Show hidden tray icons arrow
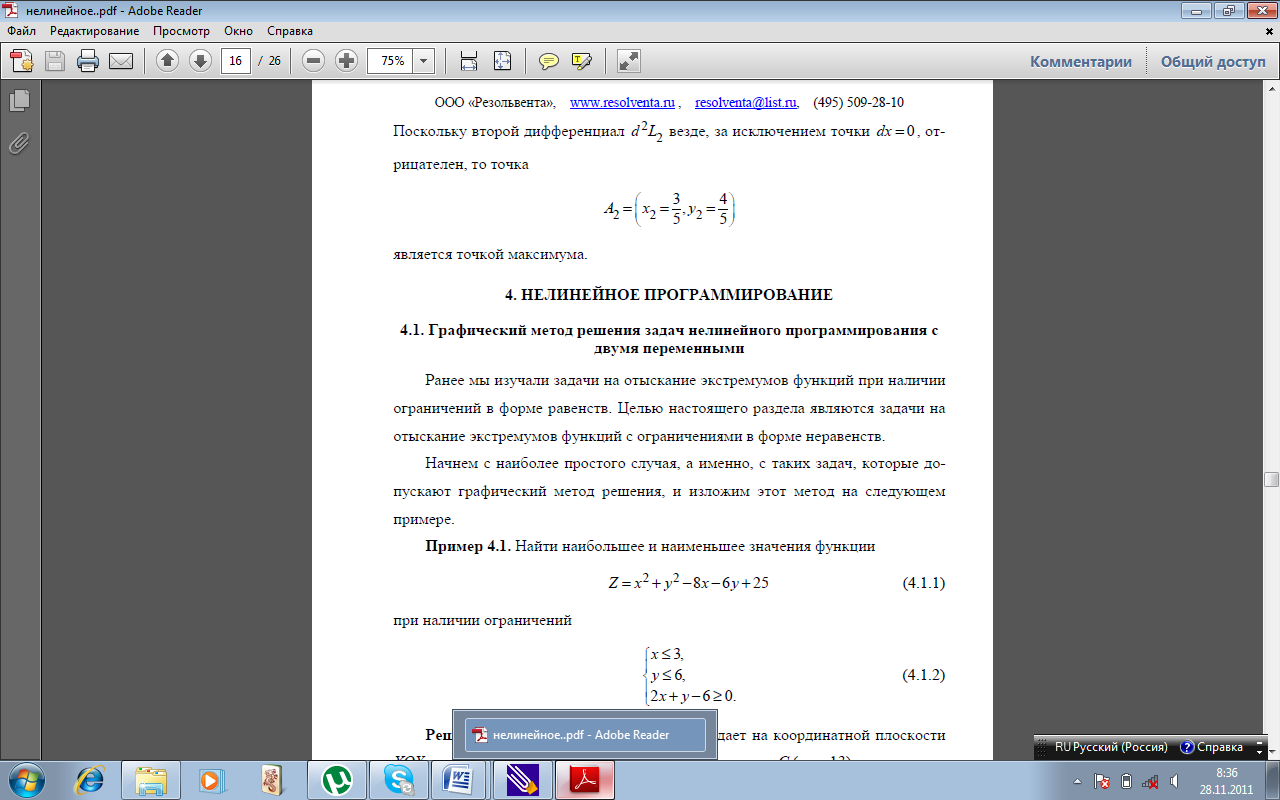The width and height of the screenshot is (1280, 800). click(1077, 780)
